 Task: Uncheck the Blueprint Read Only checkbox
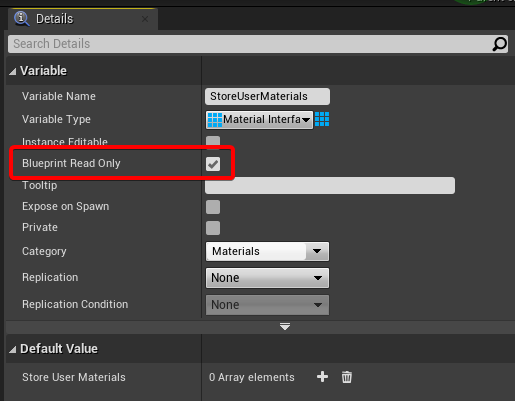point(213,164)
